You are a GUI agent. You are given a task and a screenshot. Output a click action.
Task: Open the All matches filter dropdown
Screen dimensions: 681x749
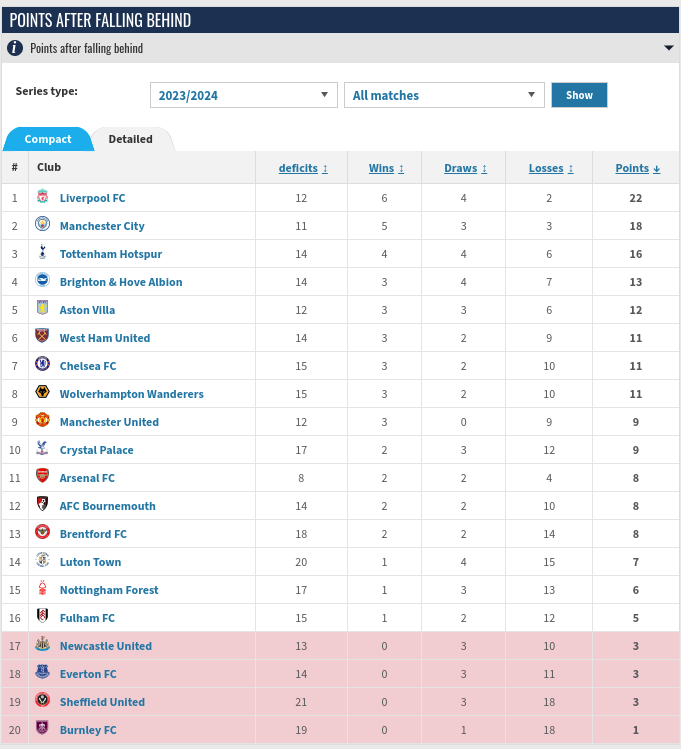click(444, 95)
